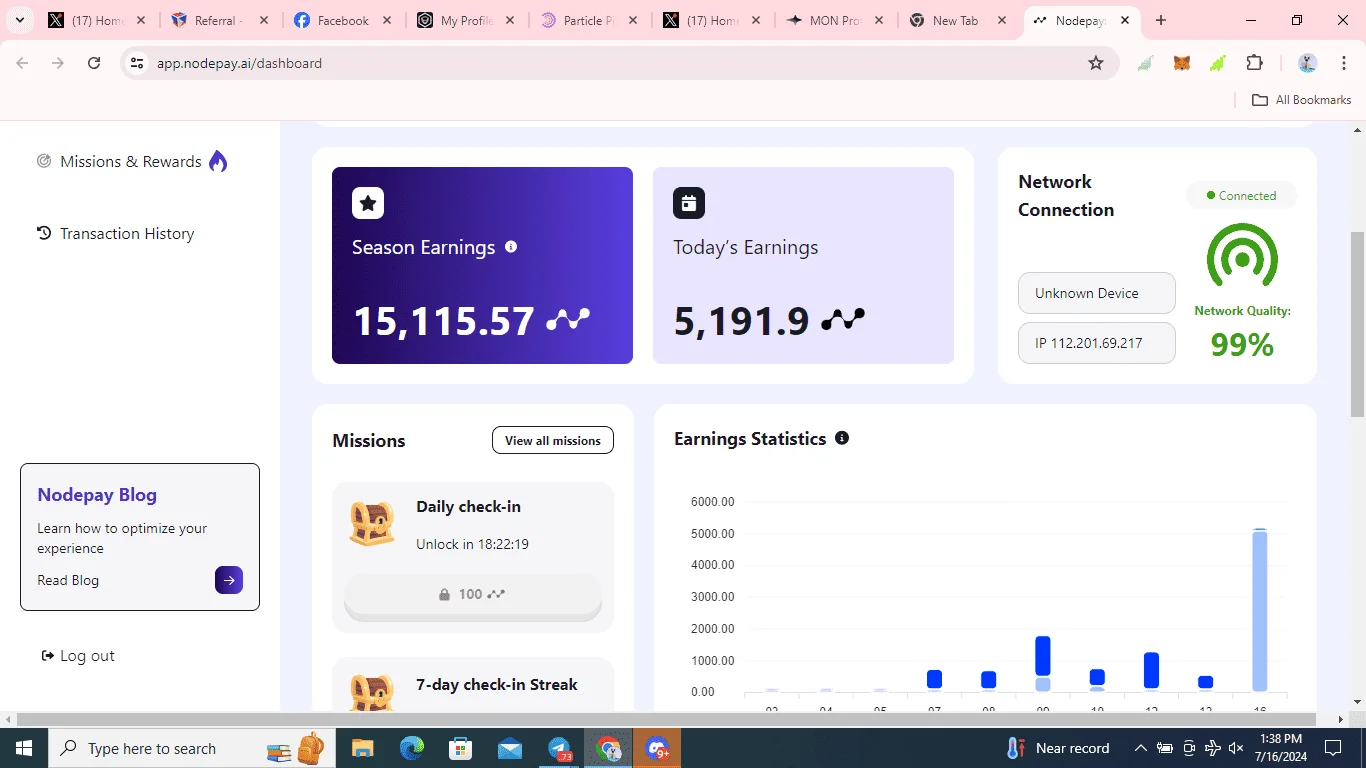
Task: Log out of Nodepay
Action: pos(87,656)
